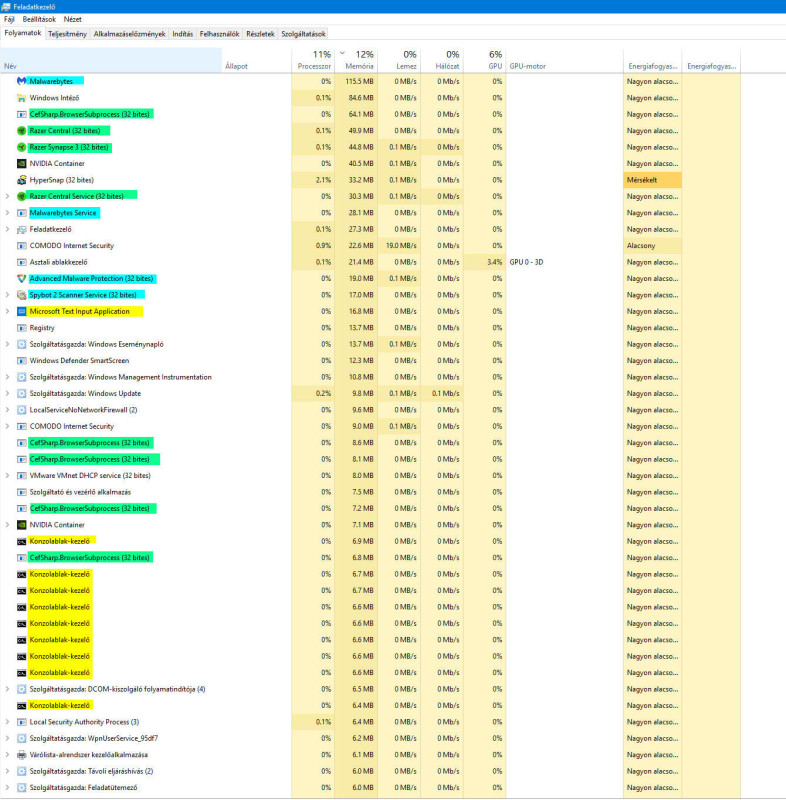Click the Várólista-alrendszer printer icon
Screen dimensions: 786x800
point(21,755)
